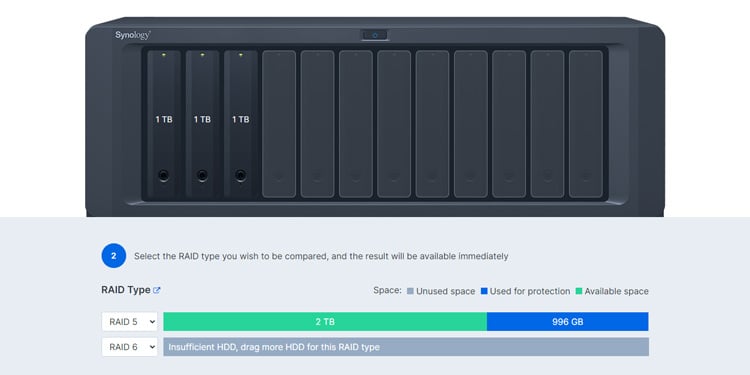Click the green 2 TB available space bar
Viewport: 750px width, 375px height.
pos(325,322)
